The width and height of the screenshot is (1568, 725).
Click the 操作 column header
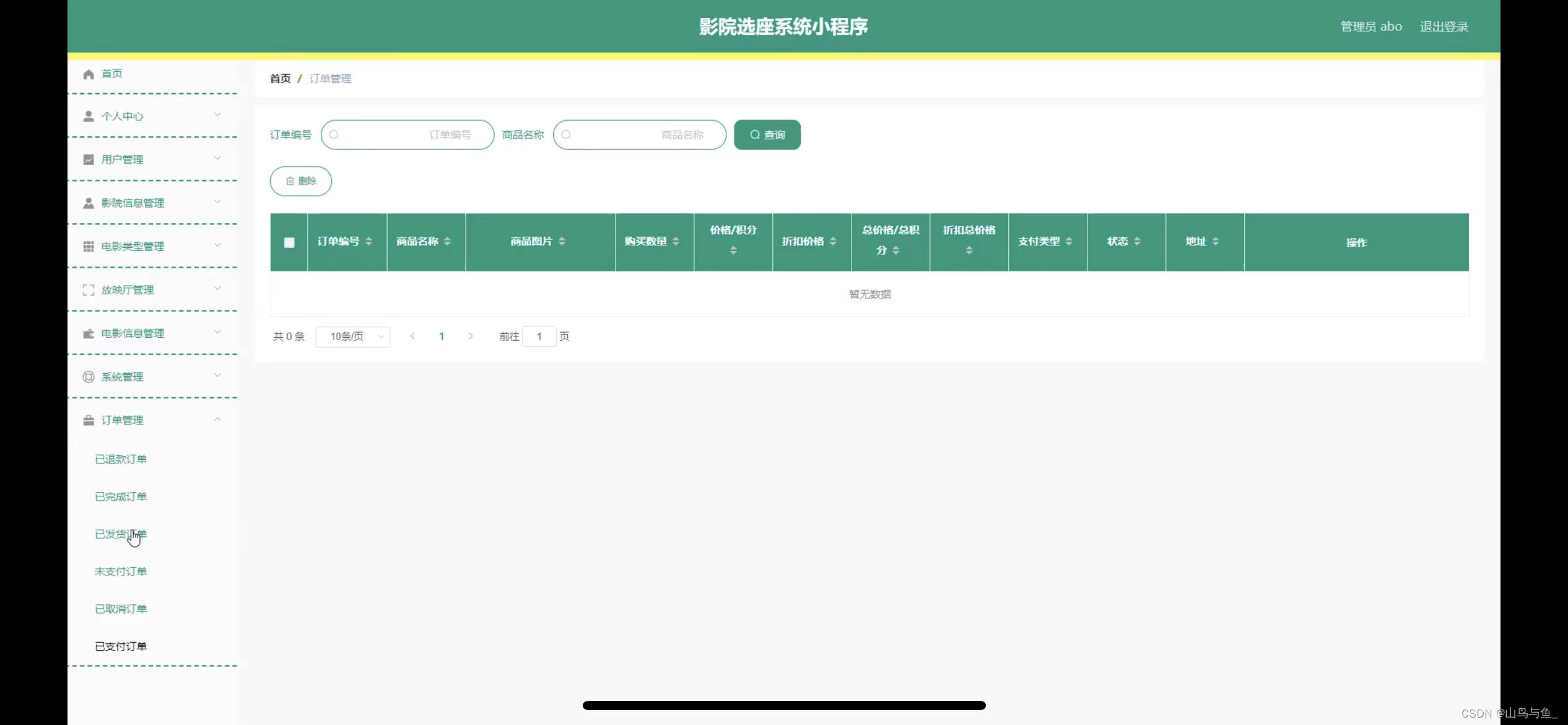click(x=1356, y=243)
